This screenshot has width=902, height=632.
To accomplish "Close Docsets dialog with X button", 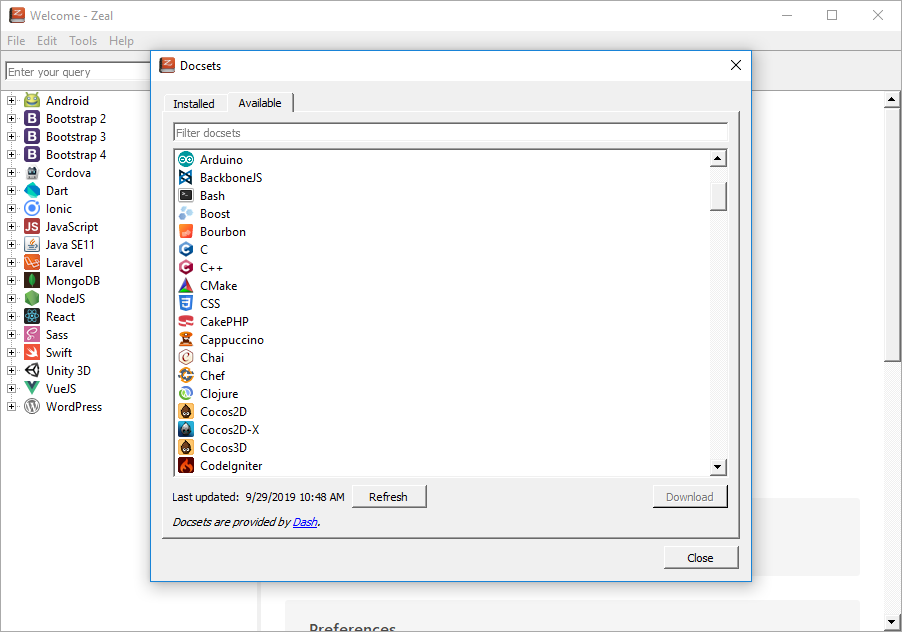I will point(736,65).
